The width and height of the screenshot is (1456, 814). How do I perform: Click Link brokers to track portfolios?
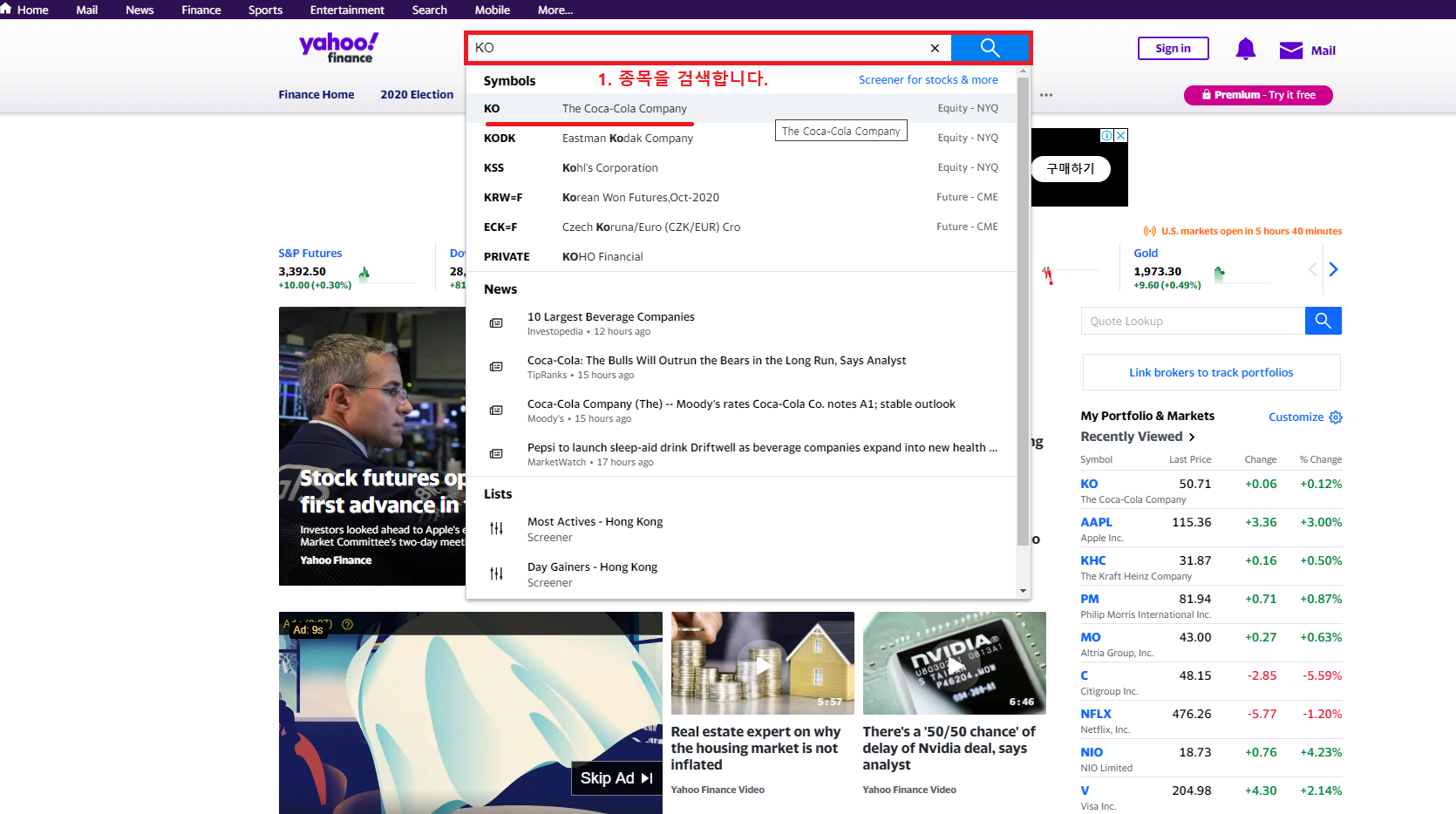point(1211,372)
